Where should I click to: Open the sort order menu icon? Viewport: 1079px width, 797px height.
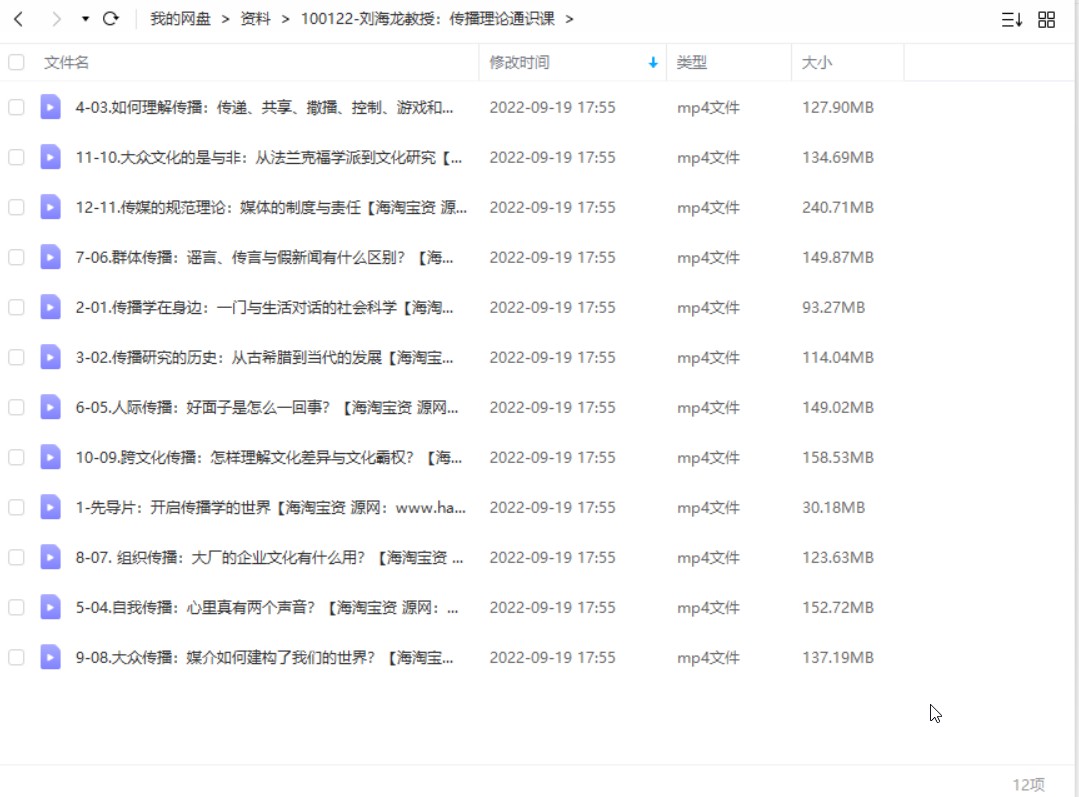click(1012, 19)
